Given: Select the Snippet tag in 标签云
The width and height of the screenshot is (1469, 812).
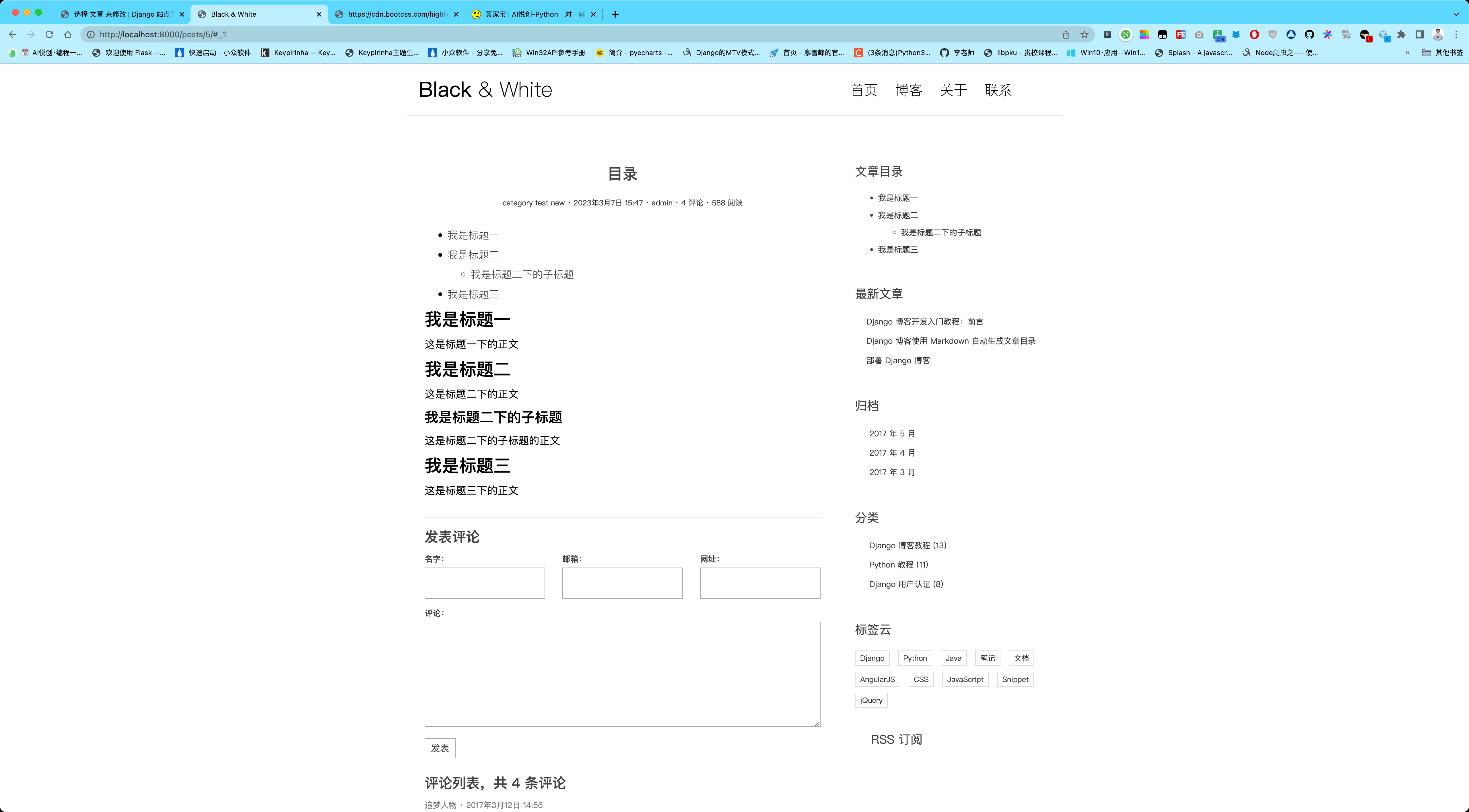Looking at the screenshot, I should point(1015,679).
